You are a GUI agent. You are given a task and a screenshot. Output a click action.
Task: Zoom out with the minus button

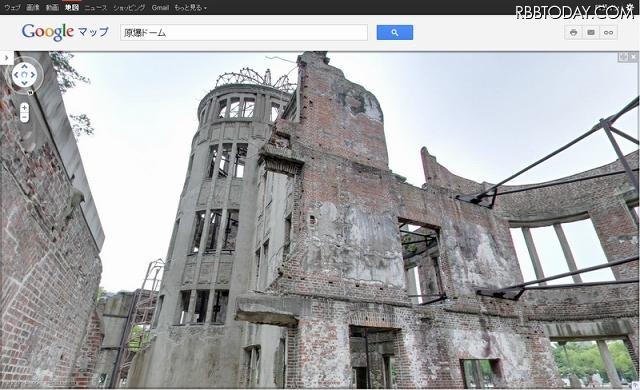tap(24, 117)
